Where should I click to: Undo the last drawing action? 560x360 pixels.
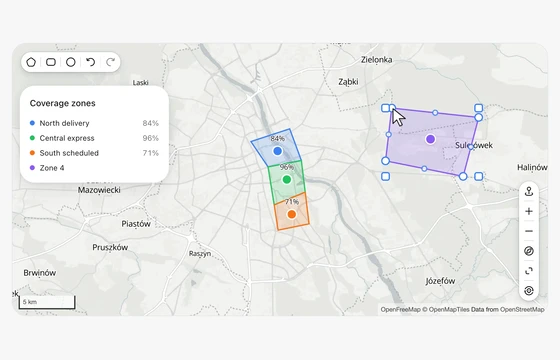pos(91,62)
